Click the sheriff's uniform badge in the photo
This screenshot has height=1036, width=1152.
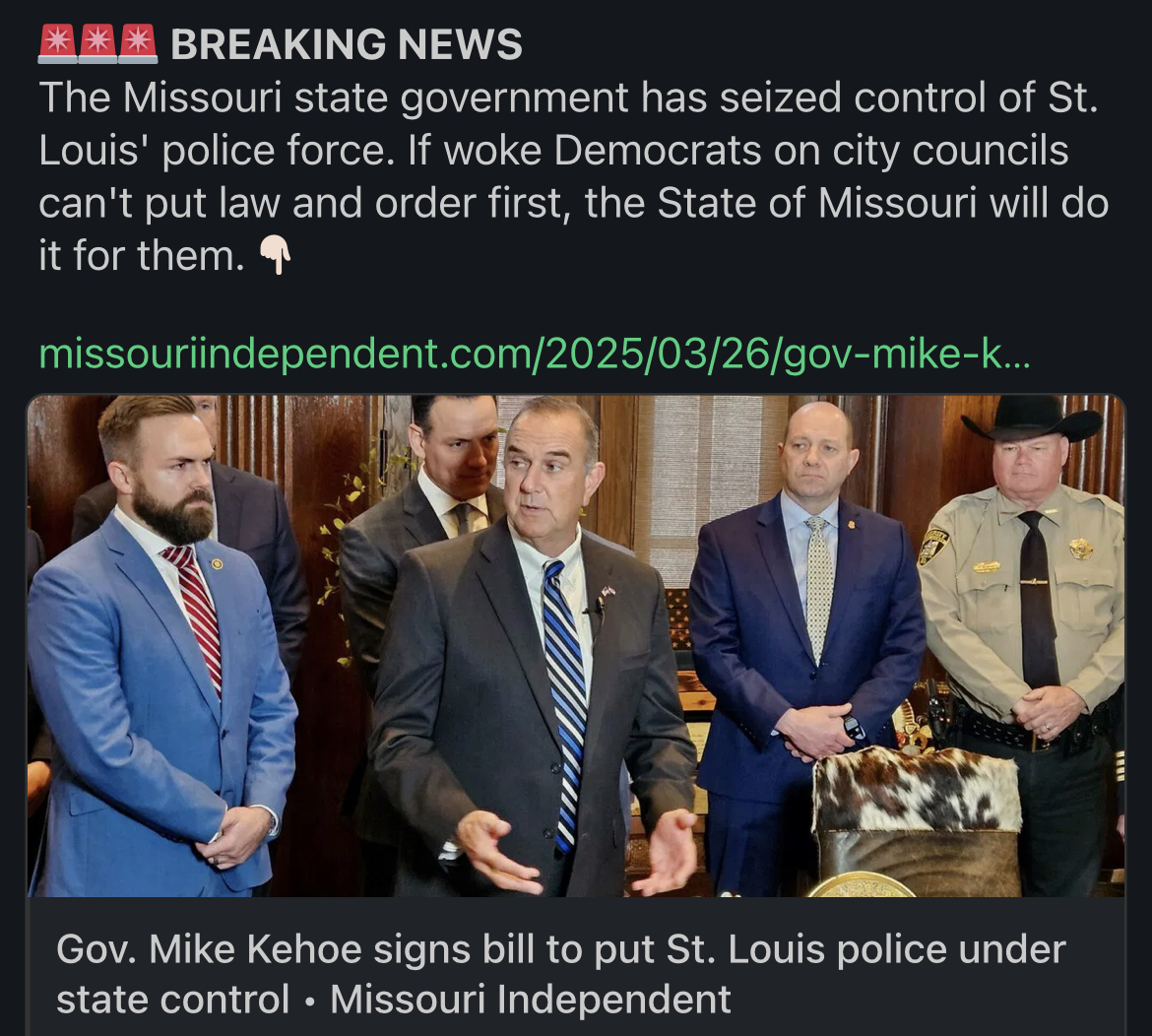(x=1081, y=549)
